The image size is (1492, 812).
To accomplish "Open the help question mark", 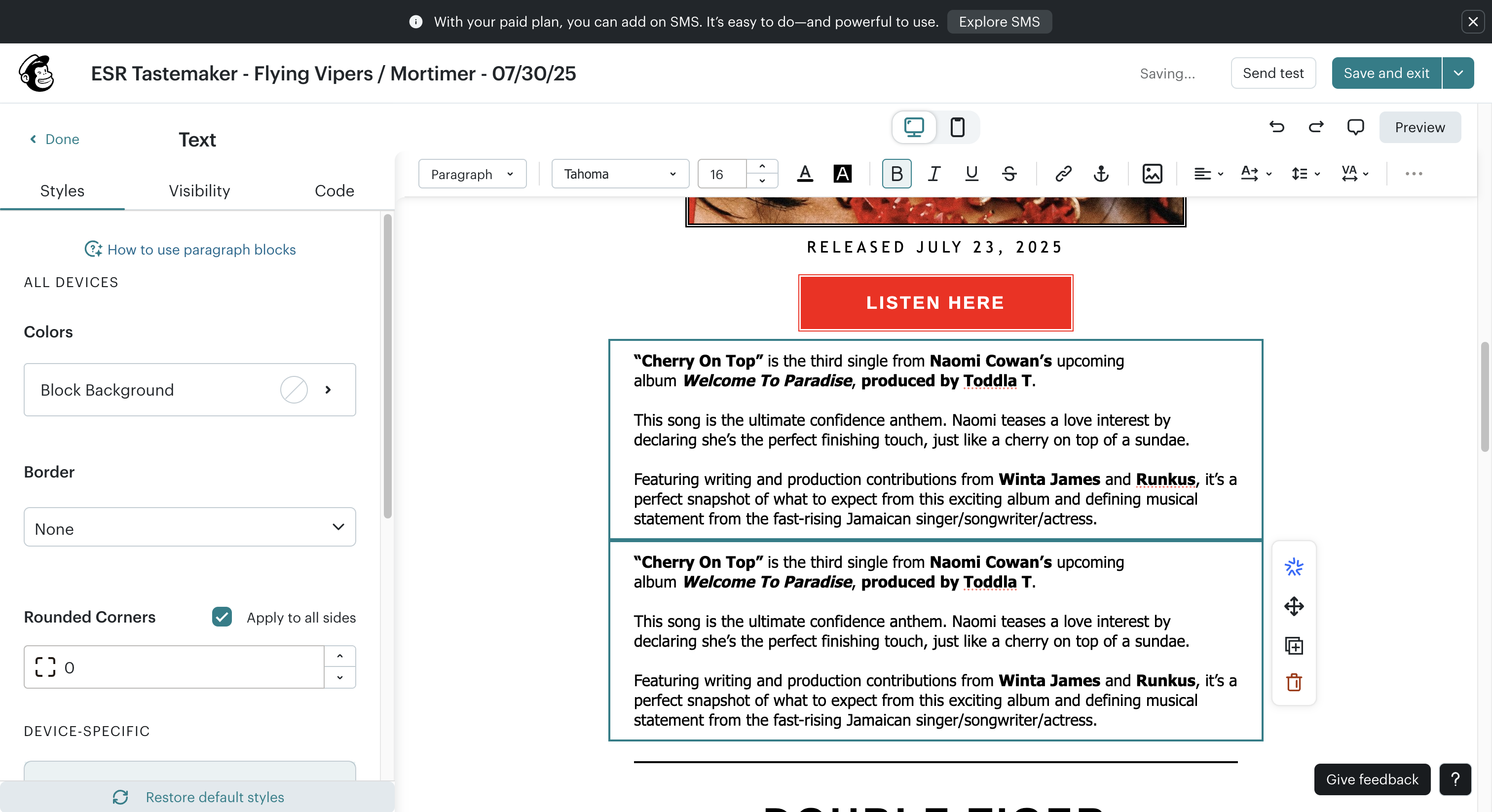I will (1455, 779).
